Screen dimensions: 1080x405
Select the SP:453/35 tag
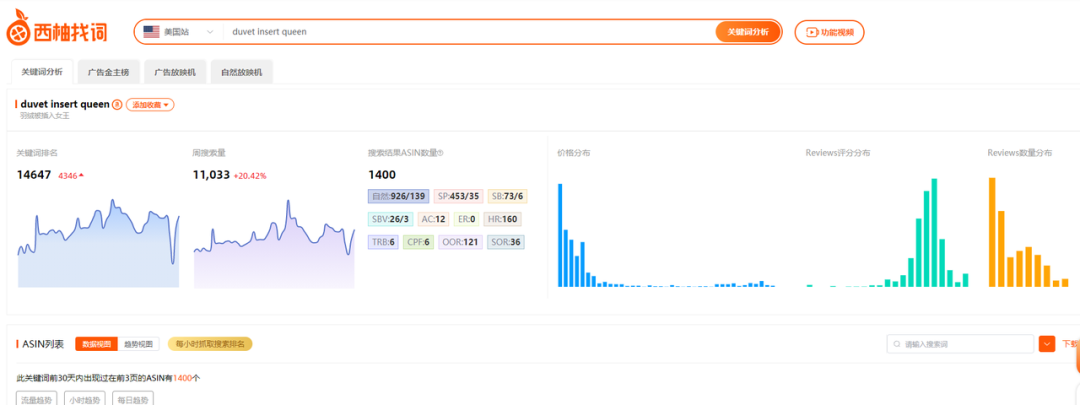point(458,196)
